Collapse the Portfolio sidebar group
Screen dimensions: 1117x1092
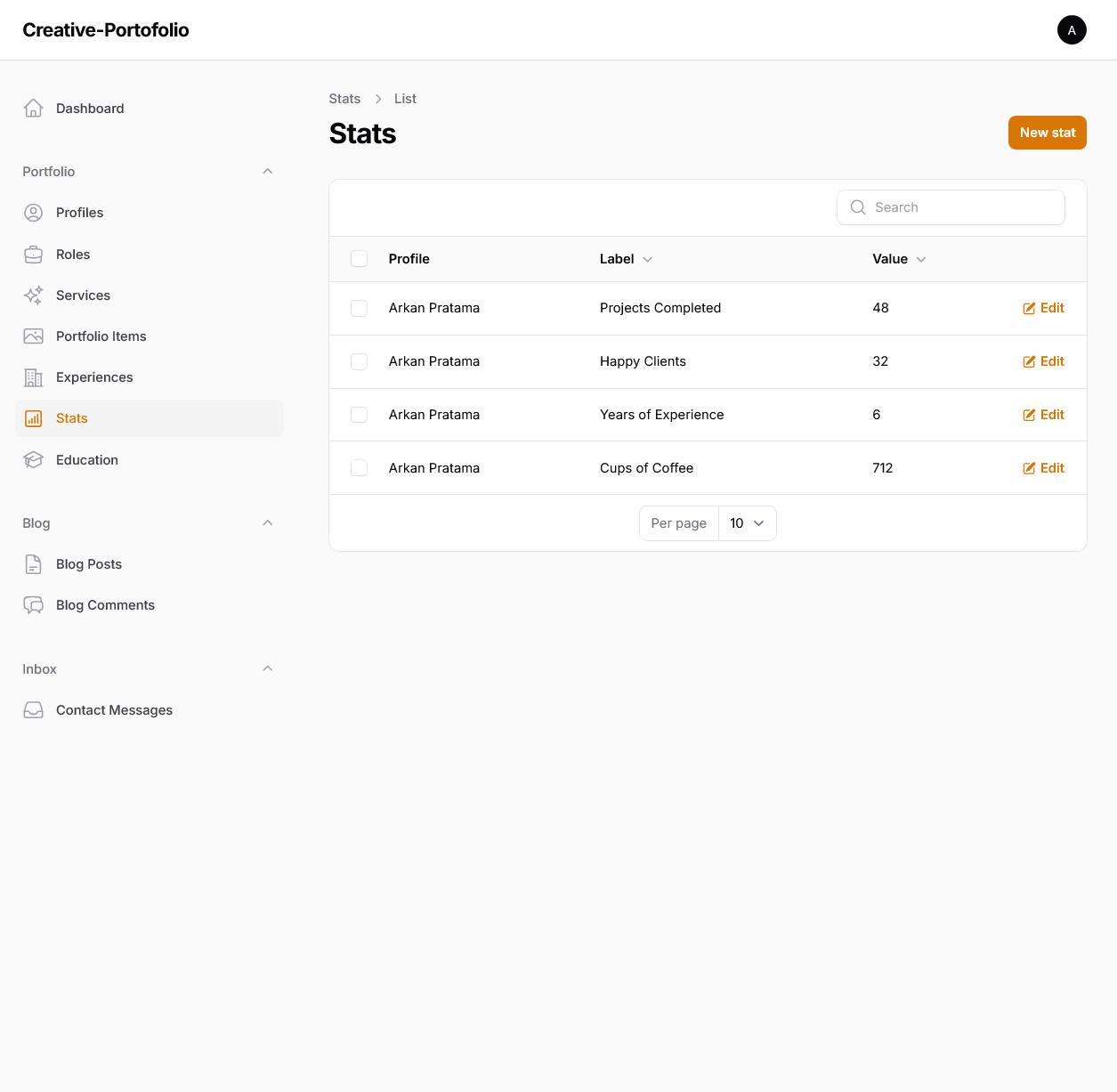pos(267,172)
